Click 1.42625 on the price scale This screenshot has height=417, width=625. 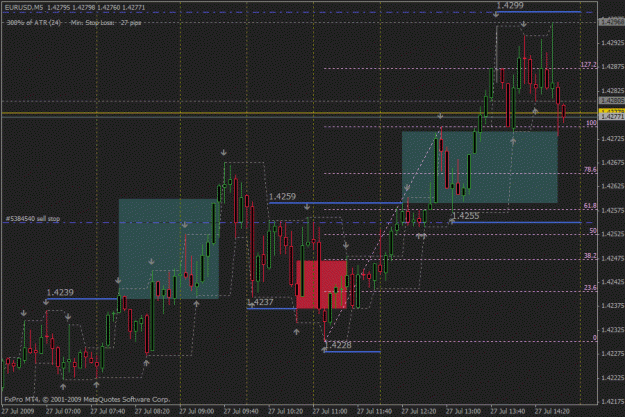[613, 186]
